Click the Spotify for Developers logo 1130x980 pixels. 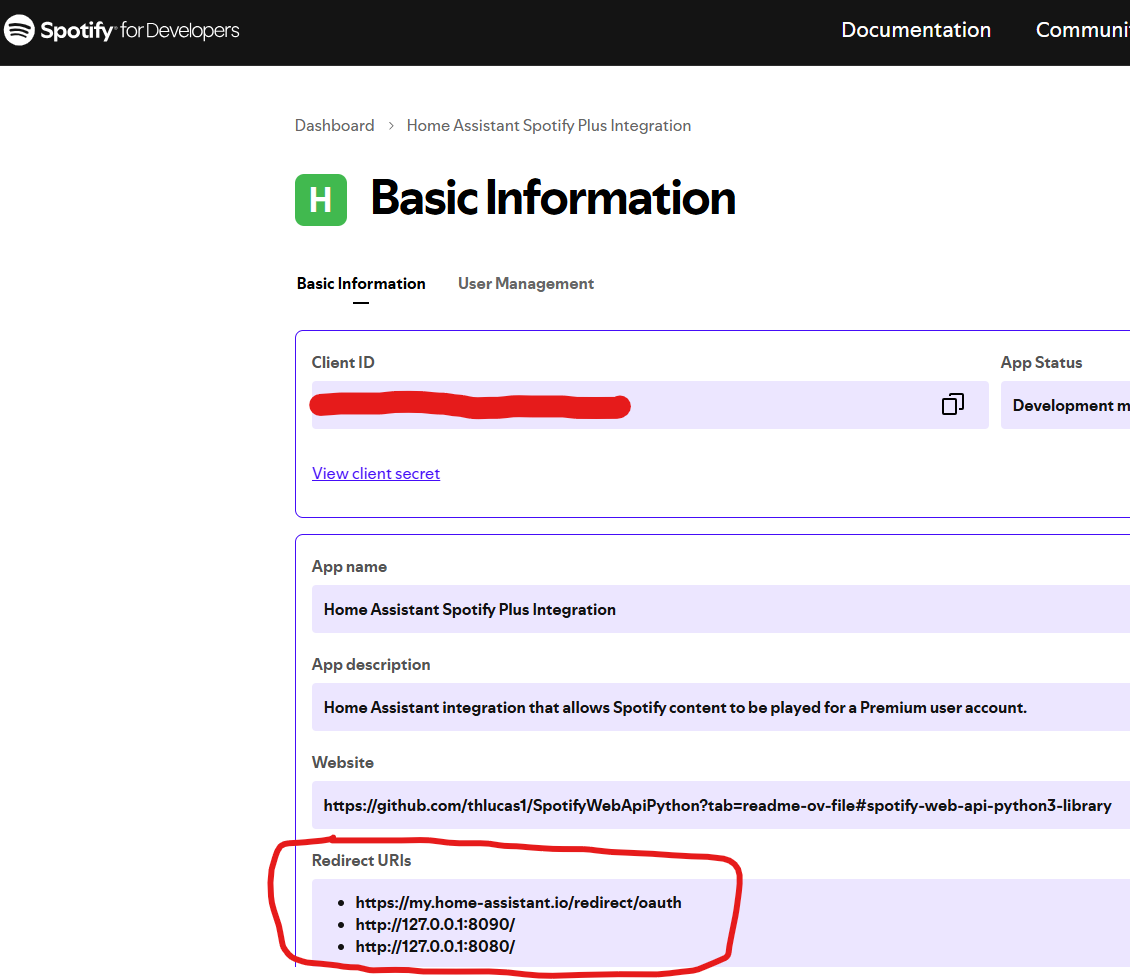(122, 30)
